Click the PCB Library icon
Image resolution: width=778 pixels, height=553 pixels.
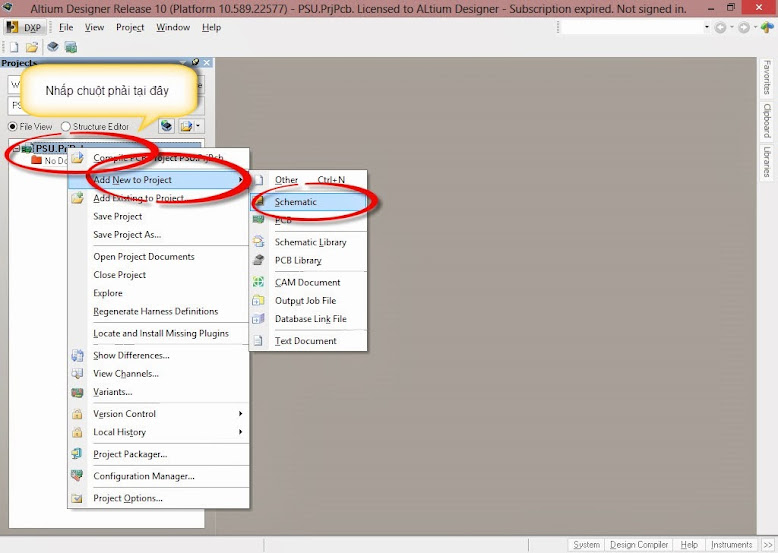coord(259,260)
